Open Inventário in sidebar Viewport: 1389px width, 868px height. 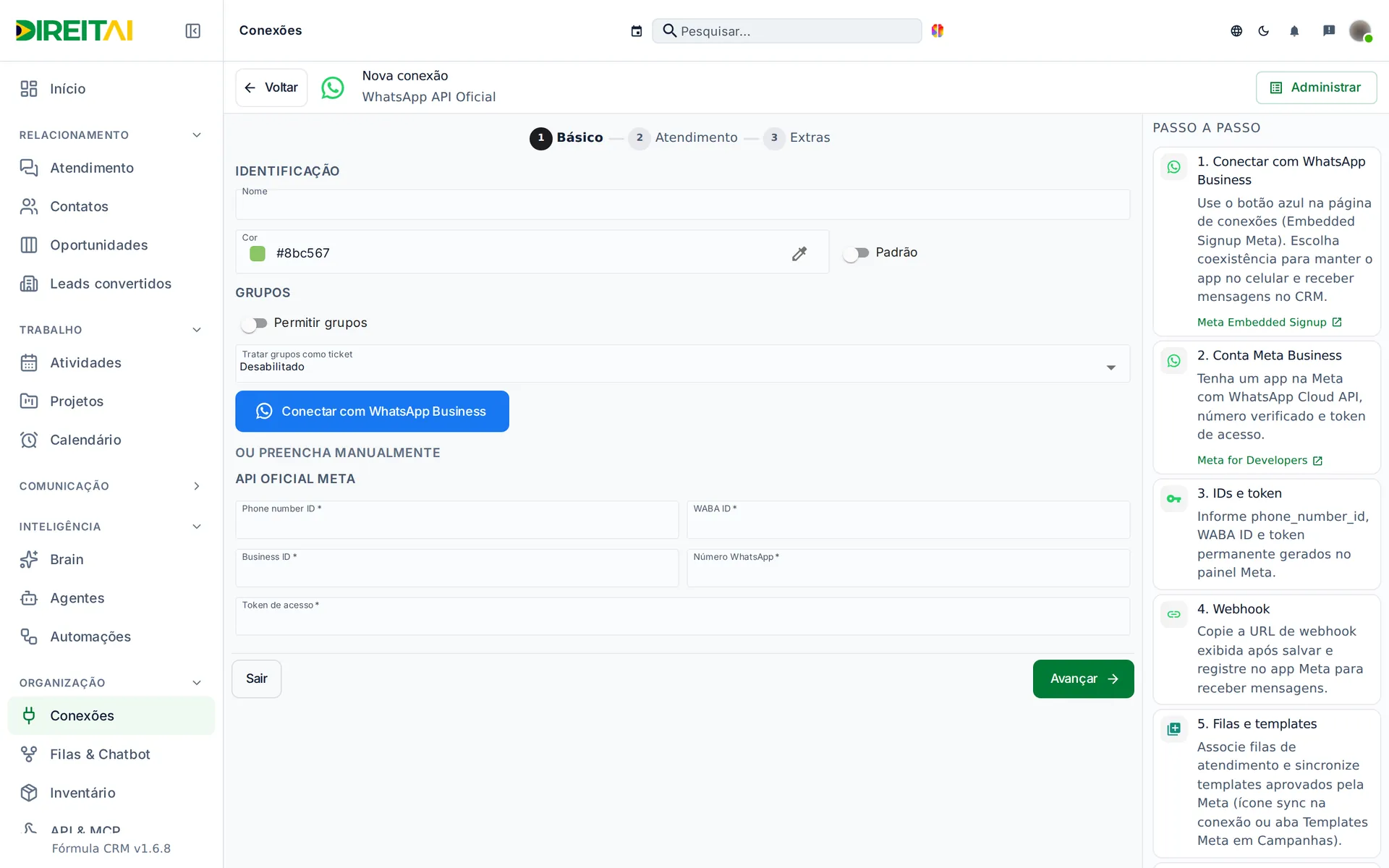(x=111, y=793)
